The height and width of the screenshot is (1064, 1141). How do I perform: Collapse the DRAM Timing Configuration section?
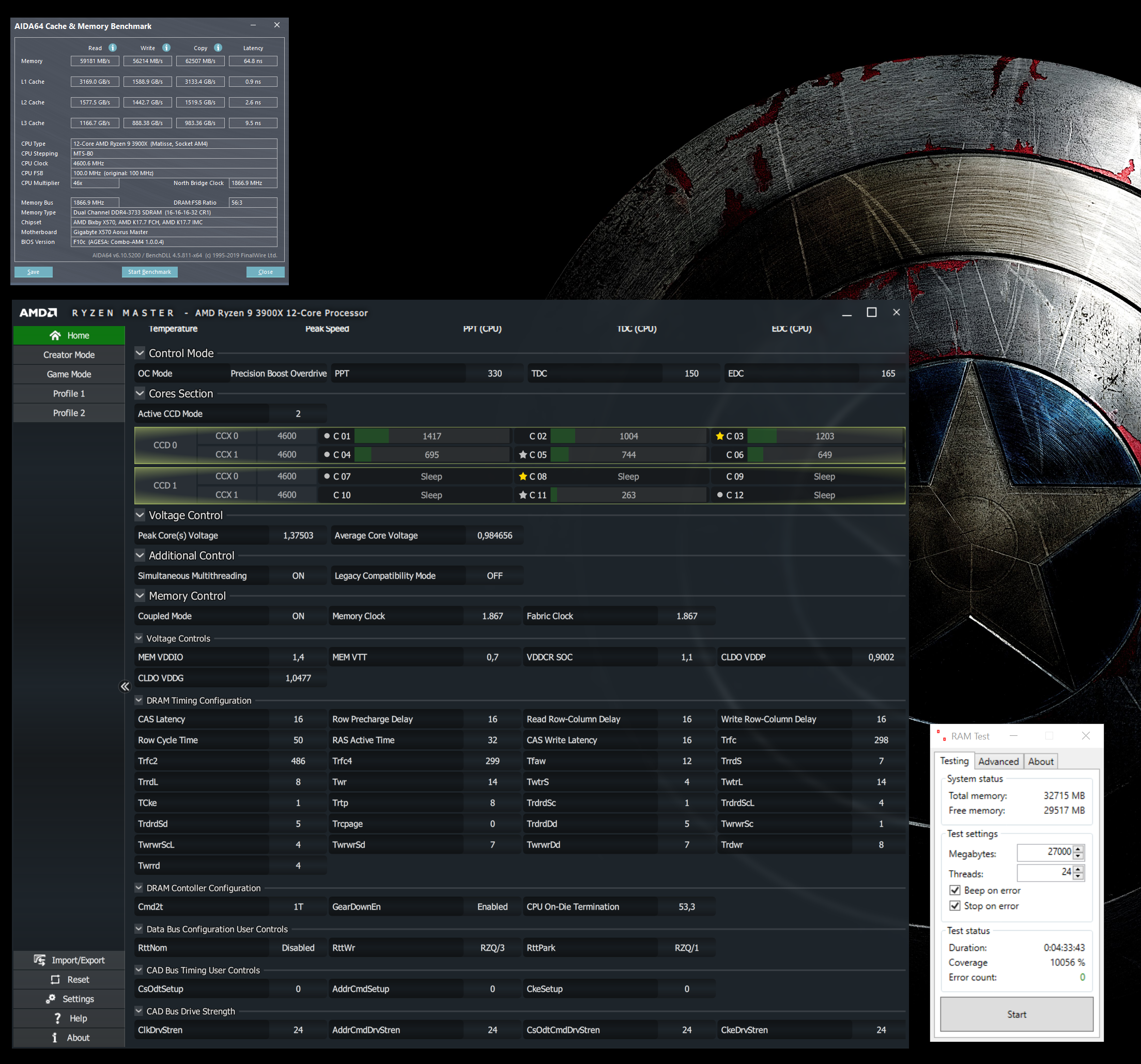pyautogui.click(x=139, y=700)
